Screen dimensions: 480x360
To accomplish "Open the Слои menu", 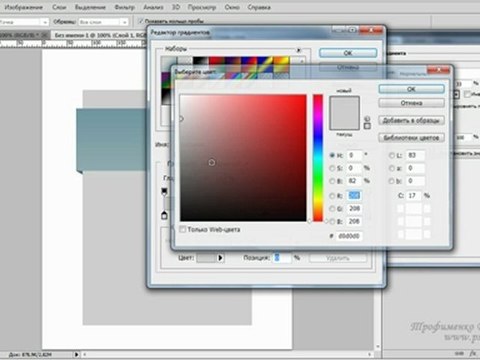I will pyautogui.click(x=59, y=7).
